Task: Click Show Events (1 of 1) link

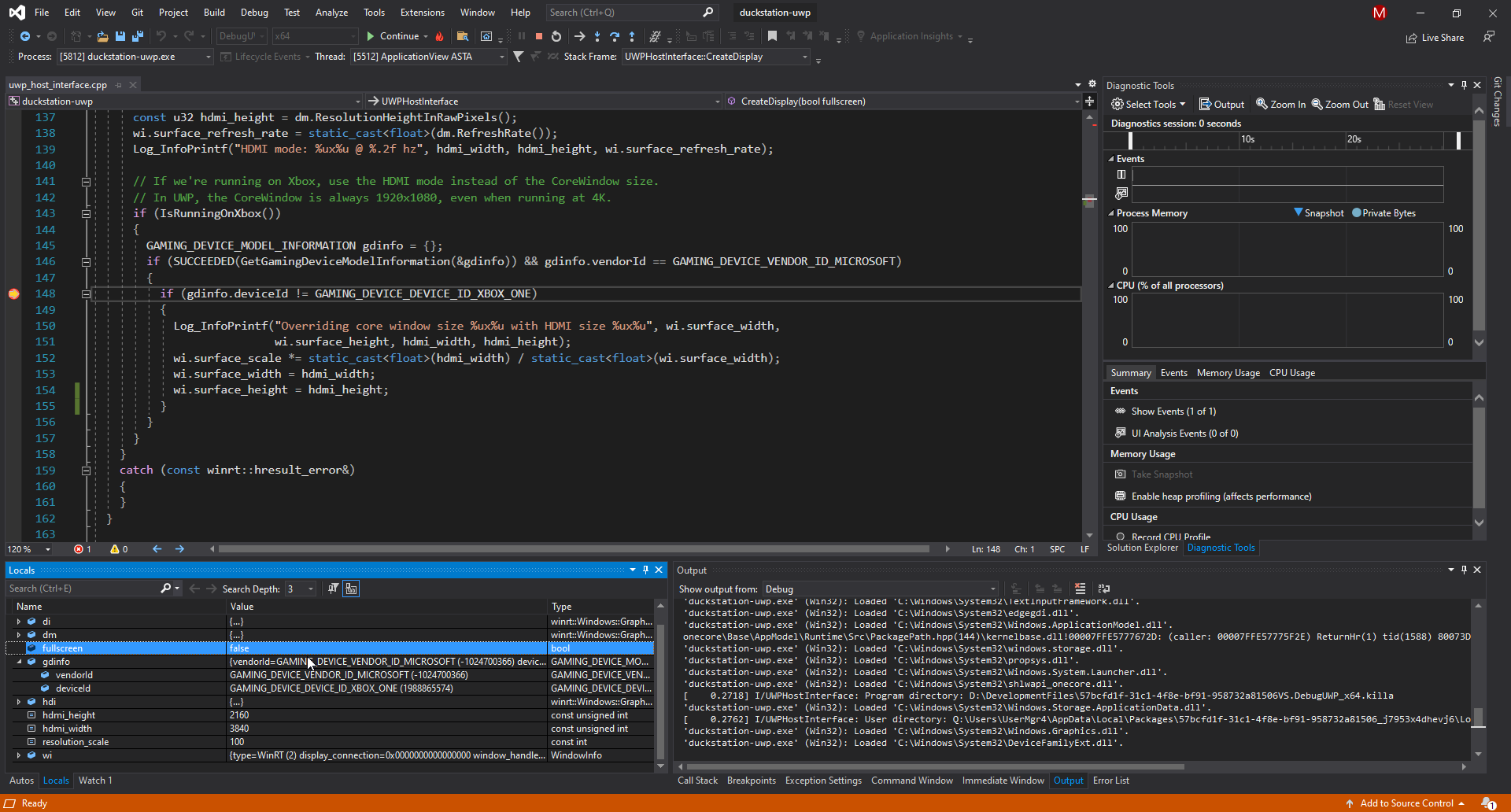Action: click(x=1173, y=412)
